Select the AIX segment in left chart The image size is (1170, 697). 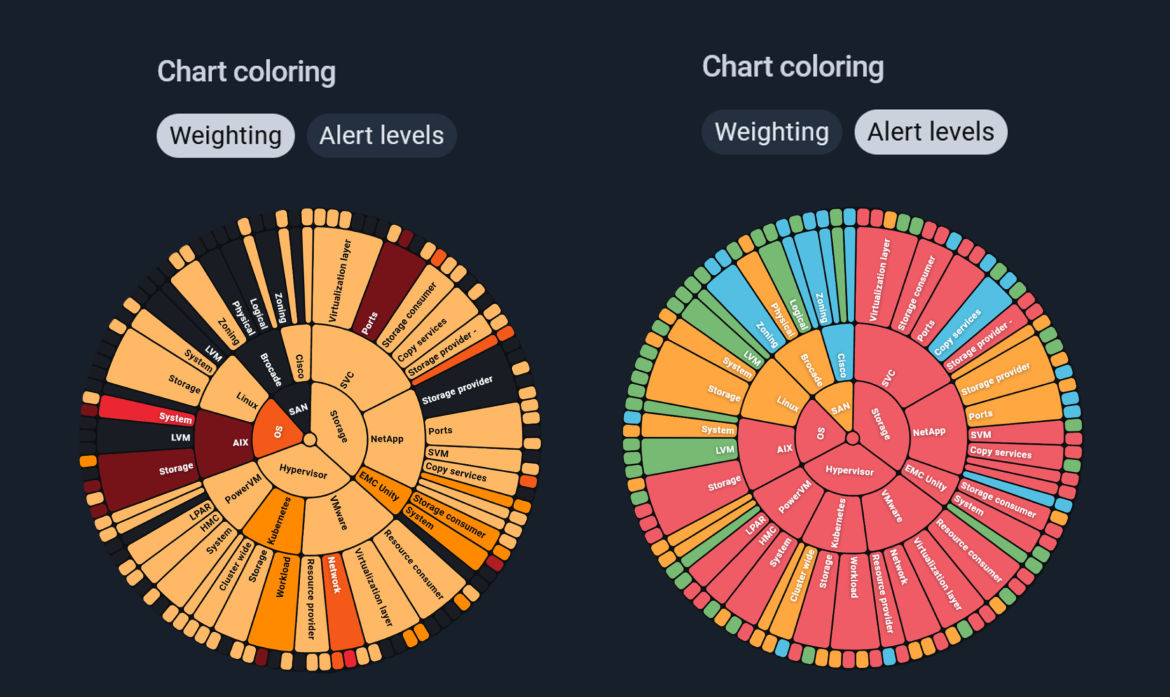[238, 441]
